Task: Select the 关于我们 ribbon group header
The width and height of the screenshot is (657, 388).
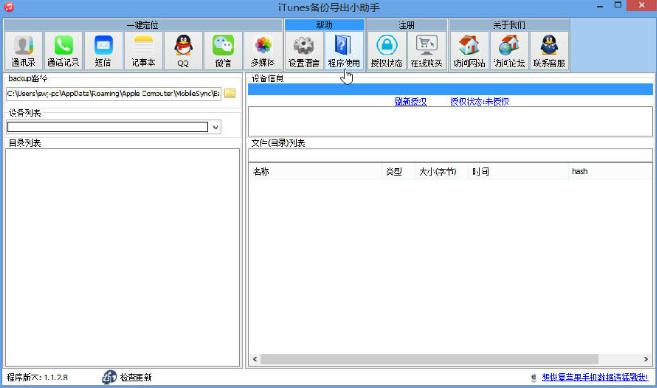Action: coord(509,25)
